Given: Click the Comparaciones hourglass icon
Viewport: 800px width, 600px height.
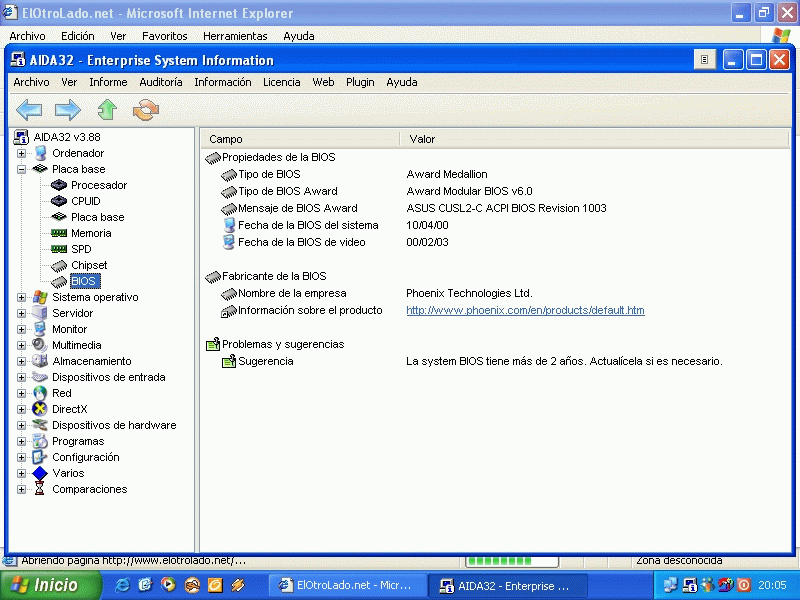Looking at the screenshot, I should point(40,489).
